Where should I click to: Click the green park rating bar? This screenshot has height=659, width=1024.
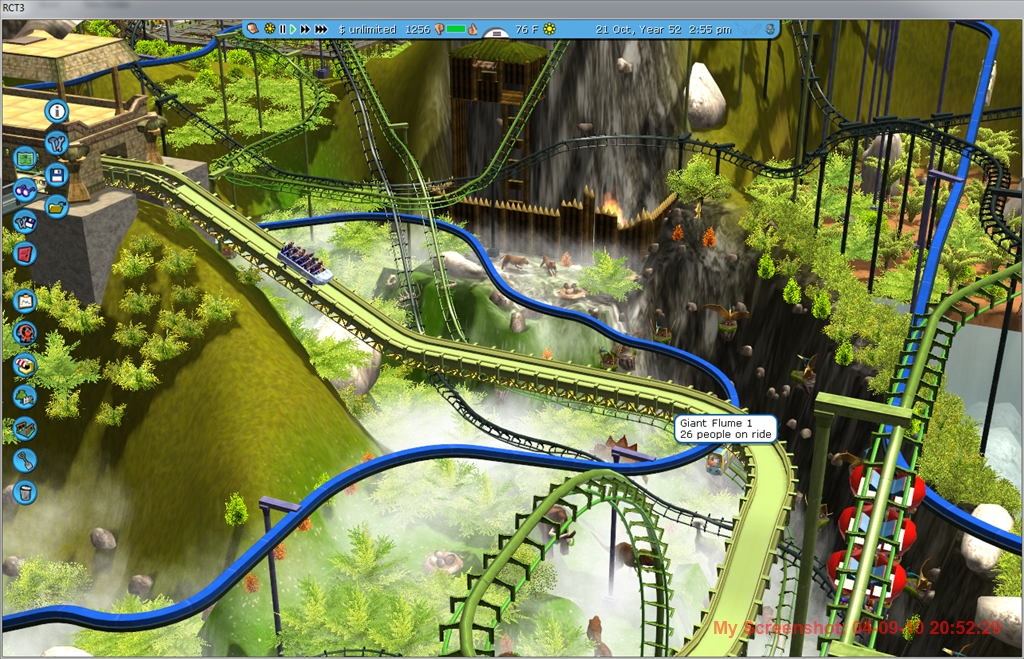click(x=457, y=30)
